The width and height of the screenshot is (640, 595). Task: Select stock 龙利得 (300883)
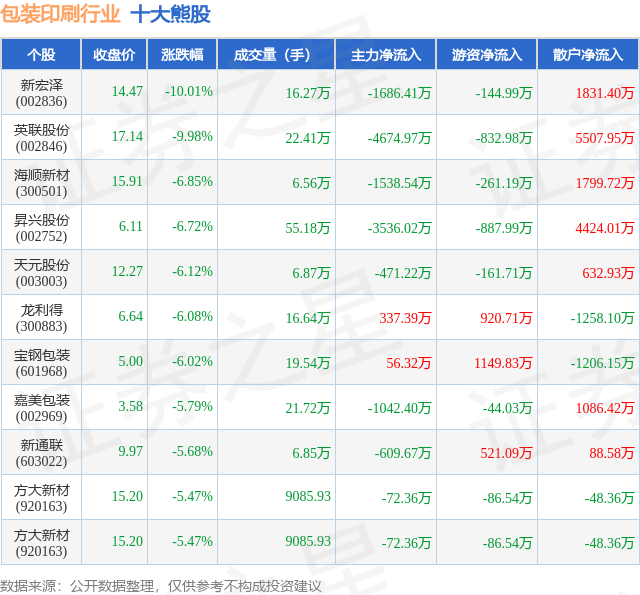[41, 318]
